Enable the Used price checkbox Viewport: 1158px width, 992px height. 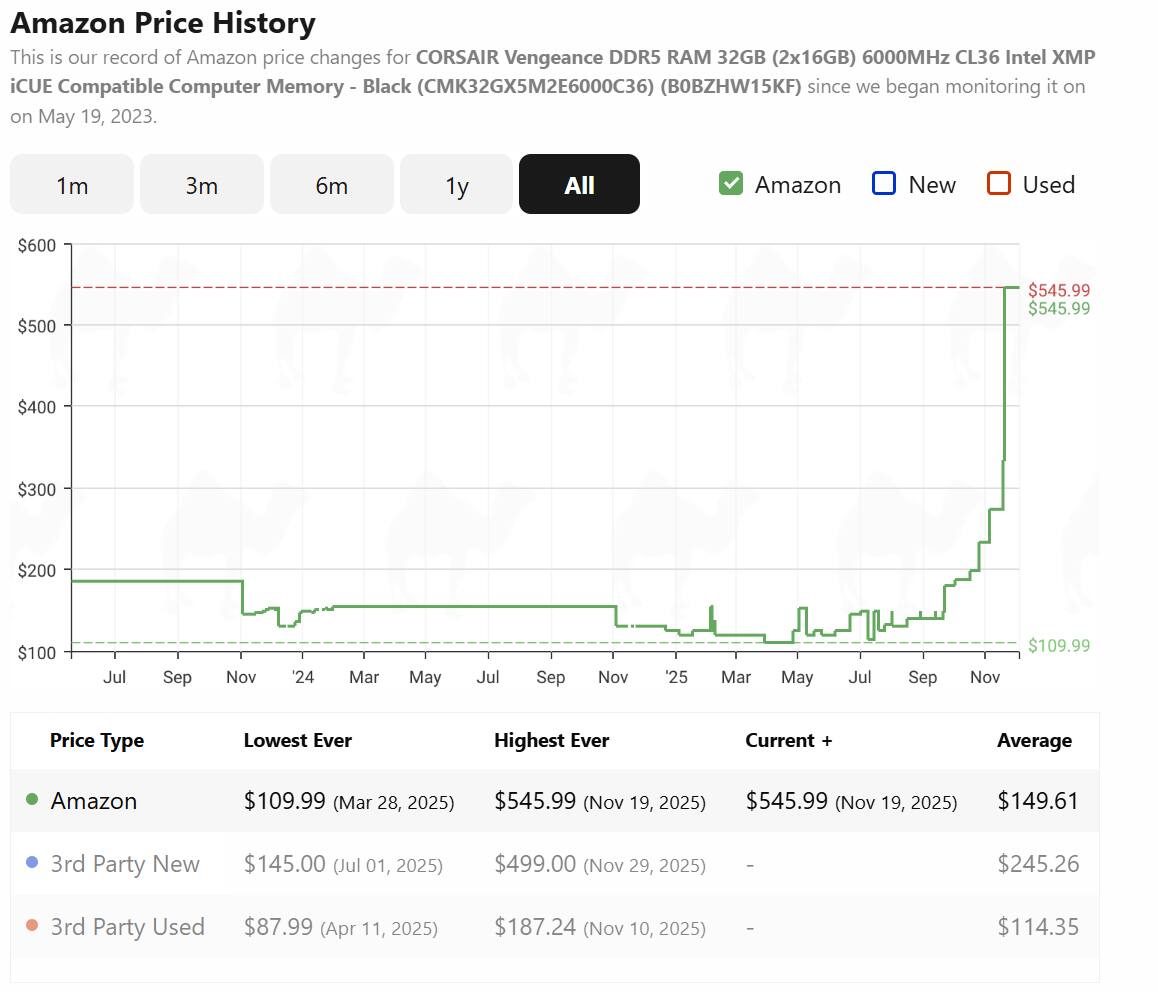tap(998, 184)
